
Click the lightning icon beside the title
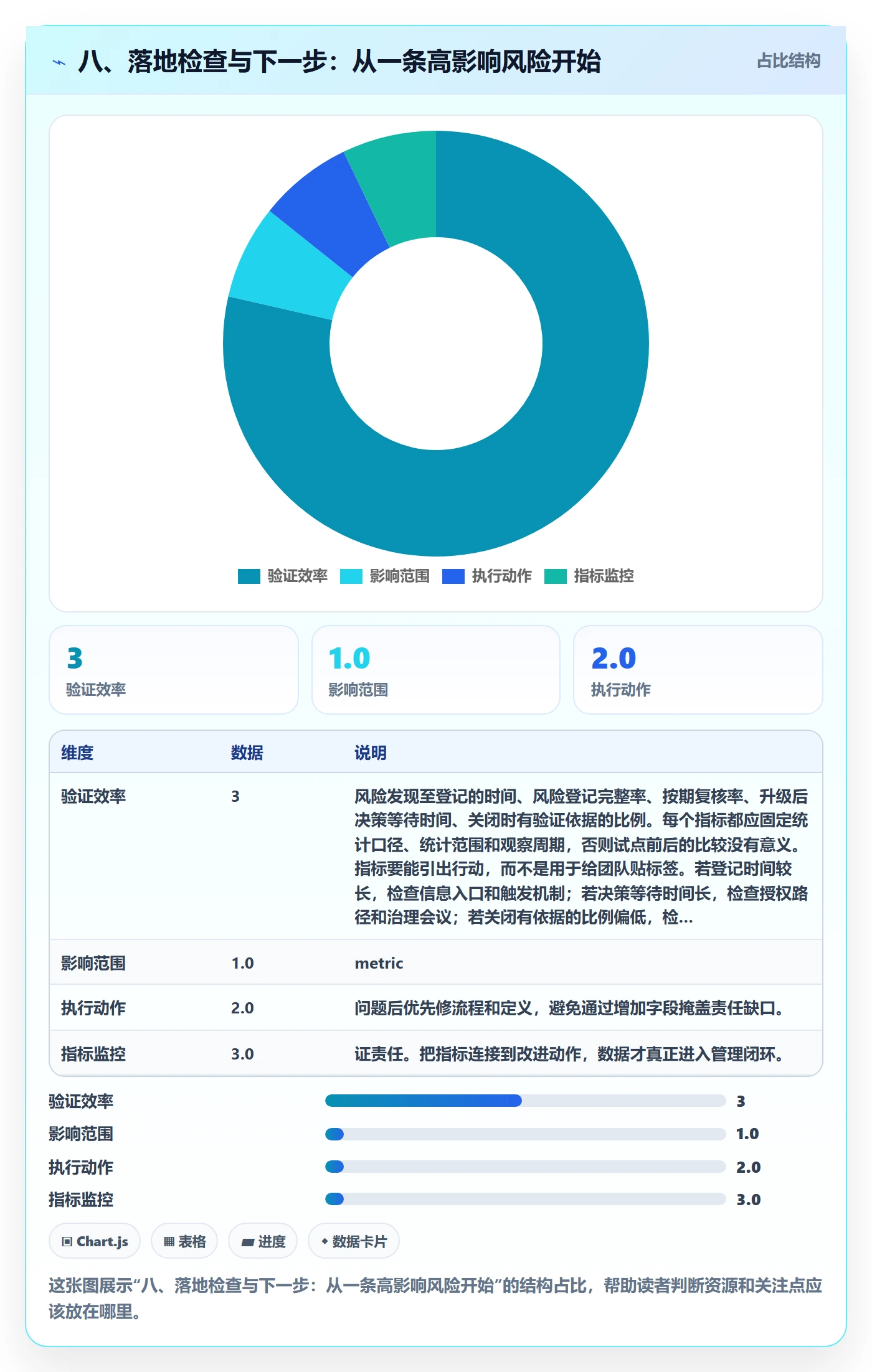[59, 62]
